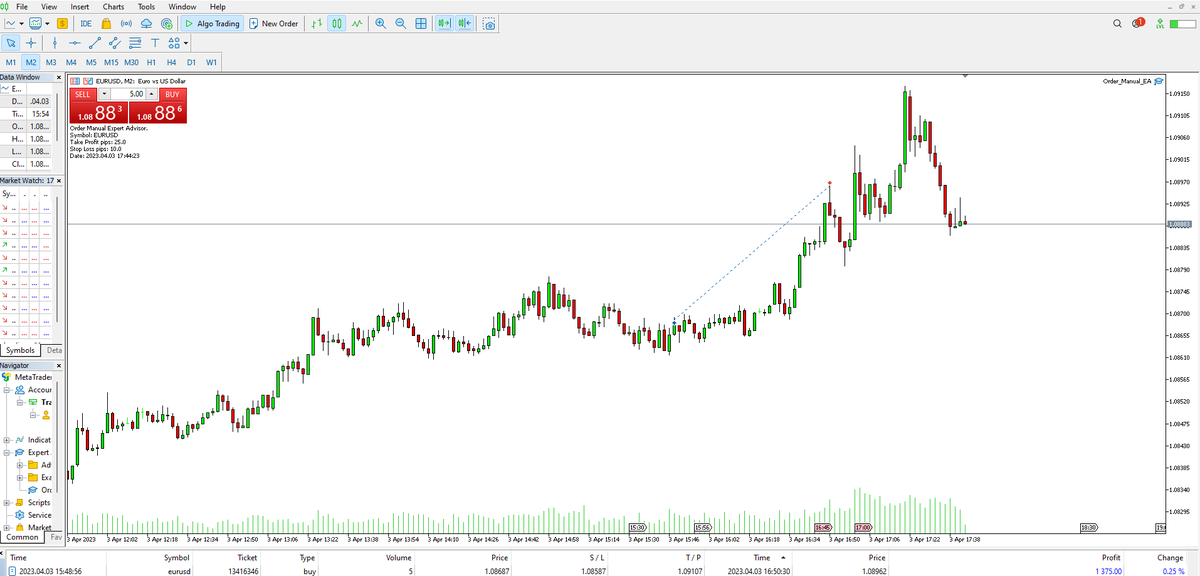The image size is (1200, 576).
Task: Select the Equidistant Channel tool
Action: click(113, 42)
